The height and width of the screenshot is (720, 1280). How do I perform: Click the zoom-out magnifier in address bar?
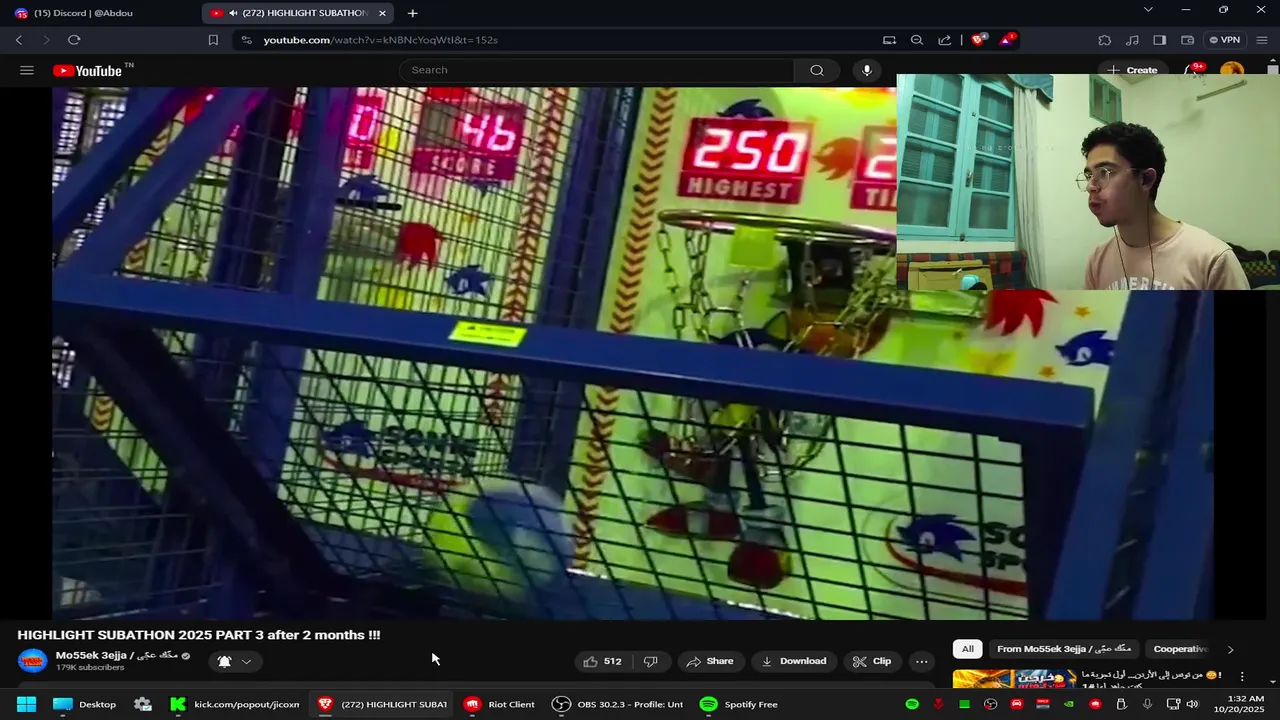(917, 40)
